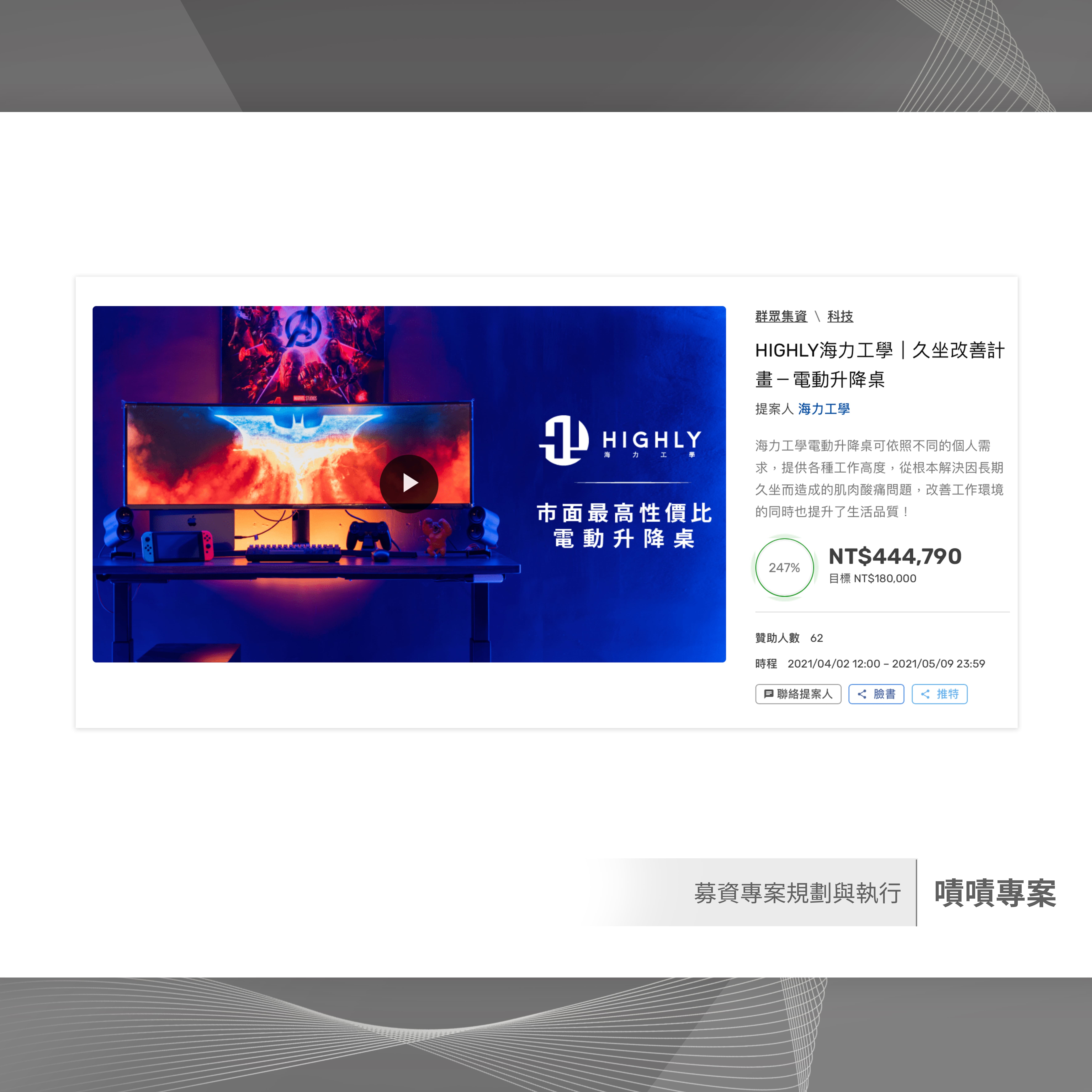Click the 贊助人數 label
The height and width of the screenshot is (1092, 1092).
[x=777, y=638]
